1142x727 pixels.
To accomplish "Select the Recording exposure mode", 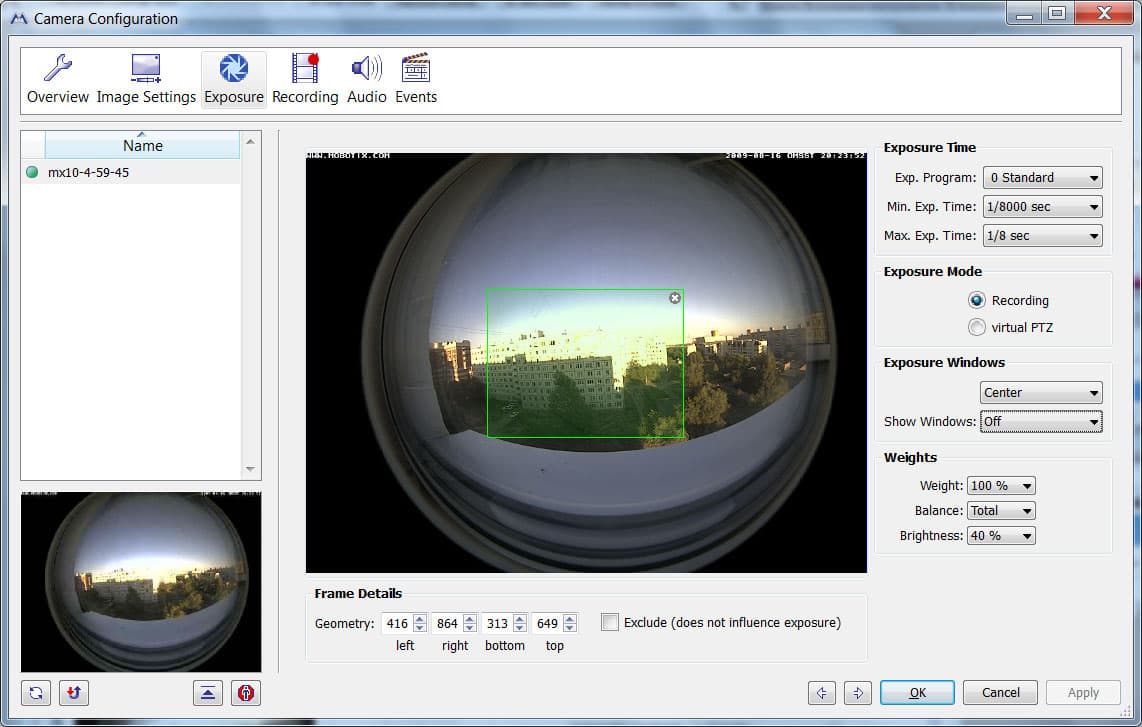I will coord(977,300).
